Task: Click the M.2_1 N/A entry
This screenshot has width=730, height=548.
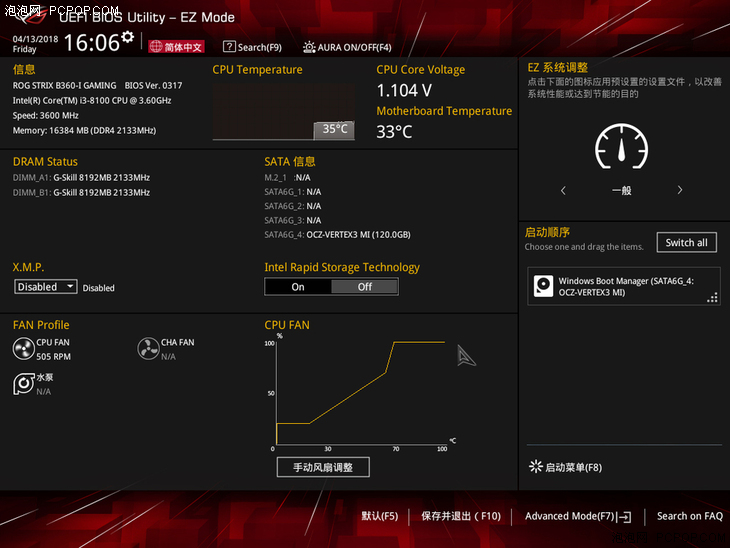Action: [287, 177]
